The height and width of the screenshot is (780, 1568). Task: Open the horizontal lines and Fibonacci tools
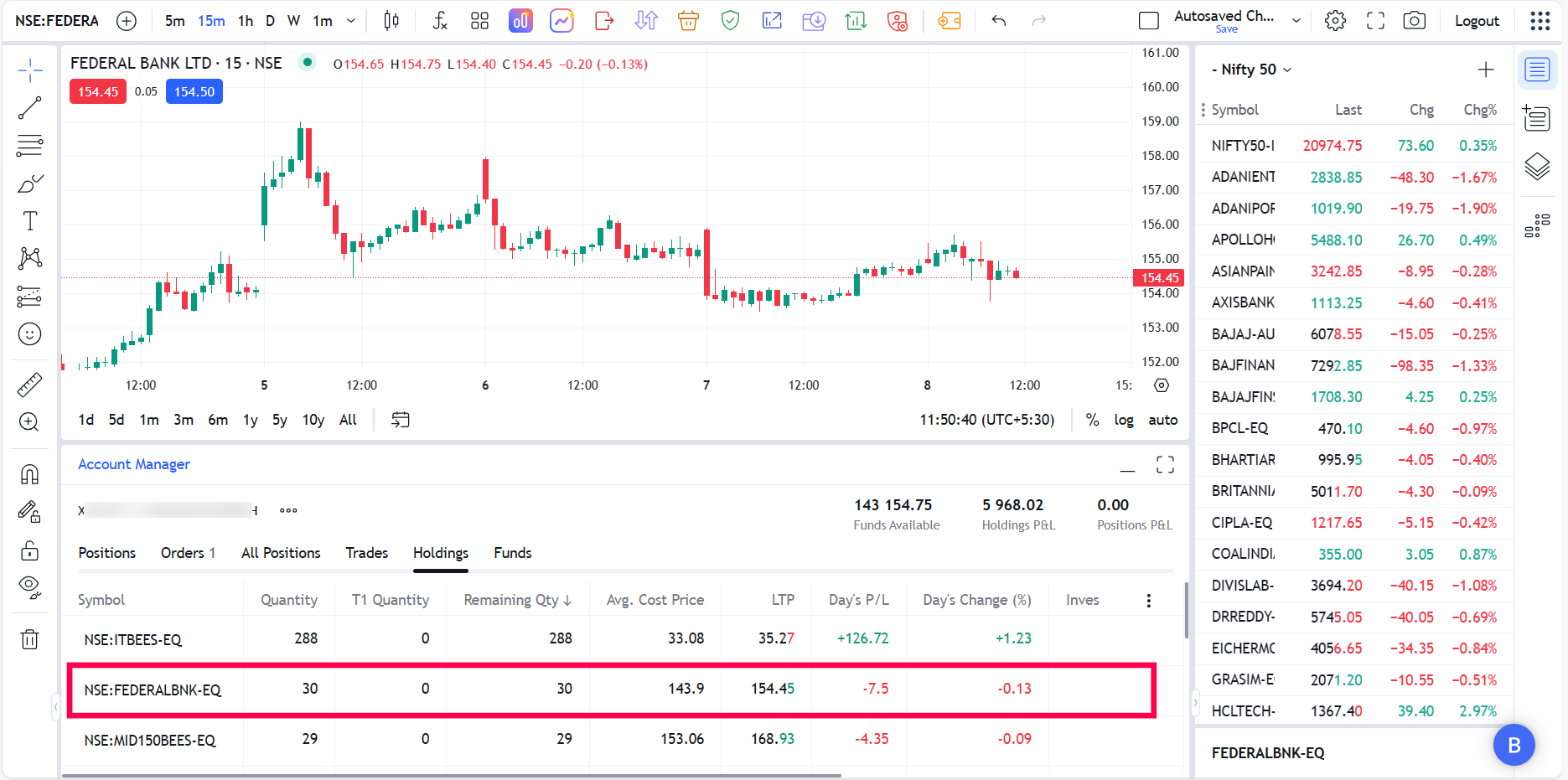(30, 146)
